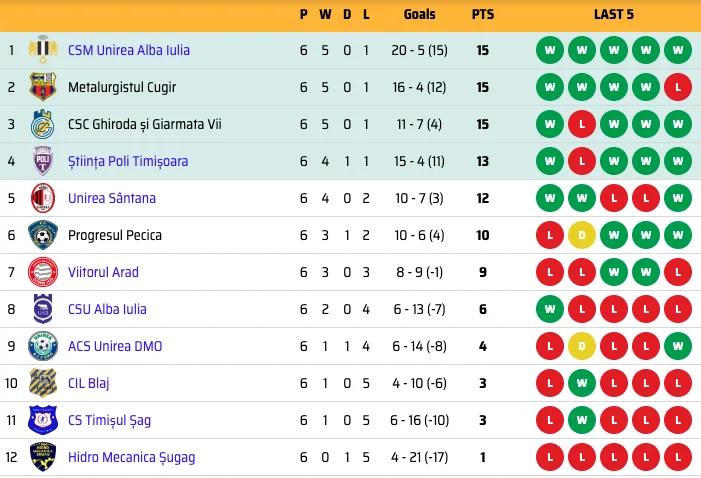Viewport: 701px width, 478px height.
Task: Click Viitorul Arad team logo
Action: 43,272
